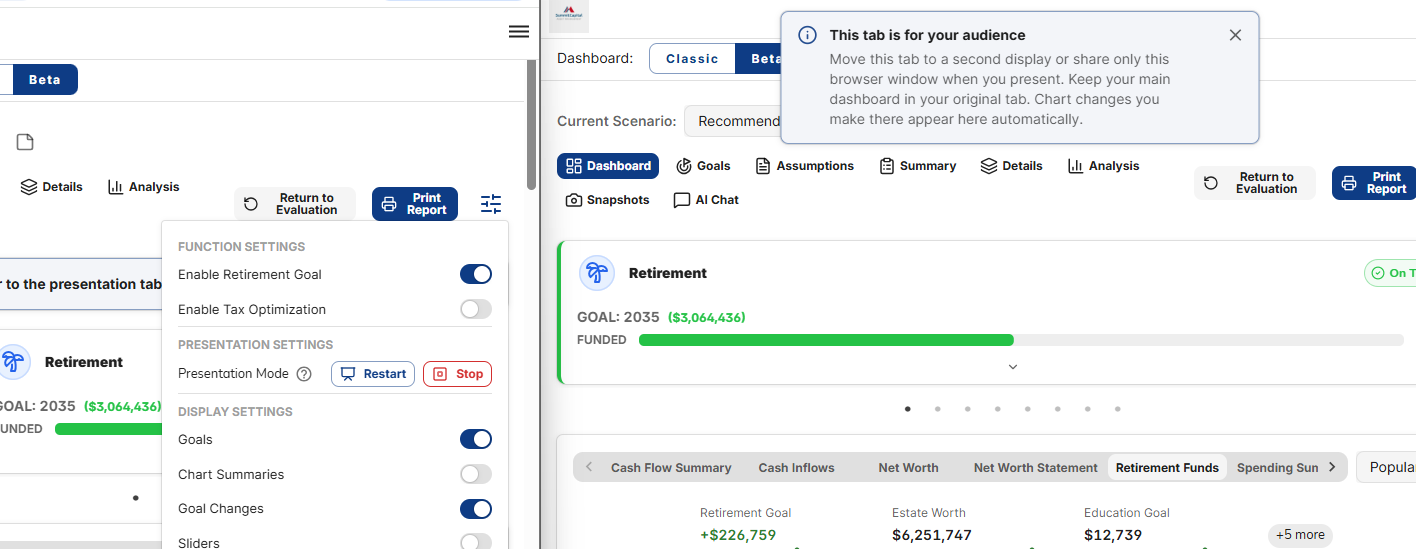Click the right arrow of chart tabs
1416x549 pixels.
pyautogui.click(x=1332, y=467)
